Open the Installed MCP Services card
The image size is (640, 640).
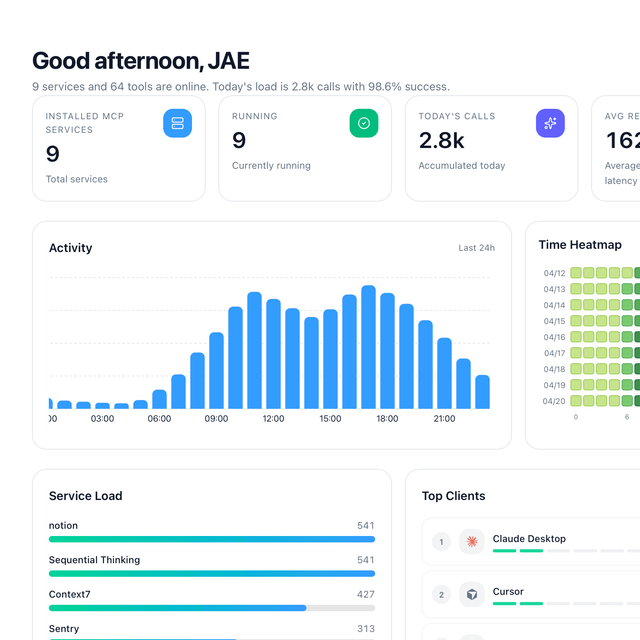click(119, 149)
